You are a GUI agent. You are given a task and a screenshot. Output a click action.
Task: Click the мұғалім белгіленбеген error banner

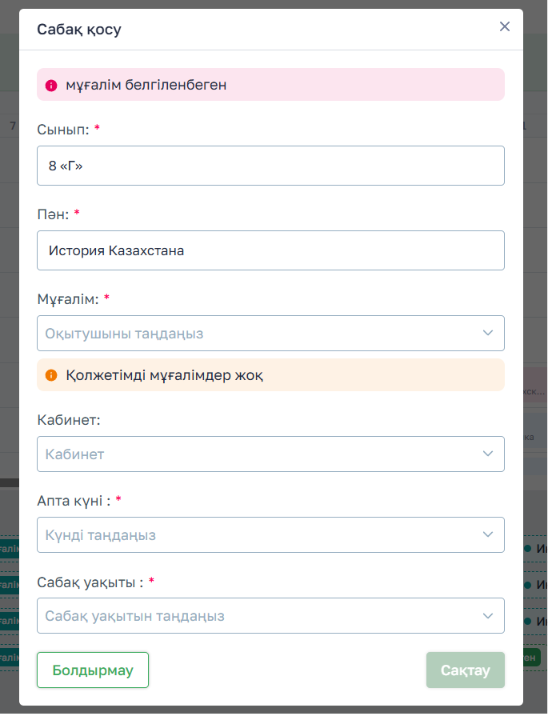(x=271, y=85)
